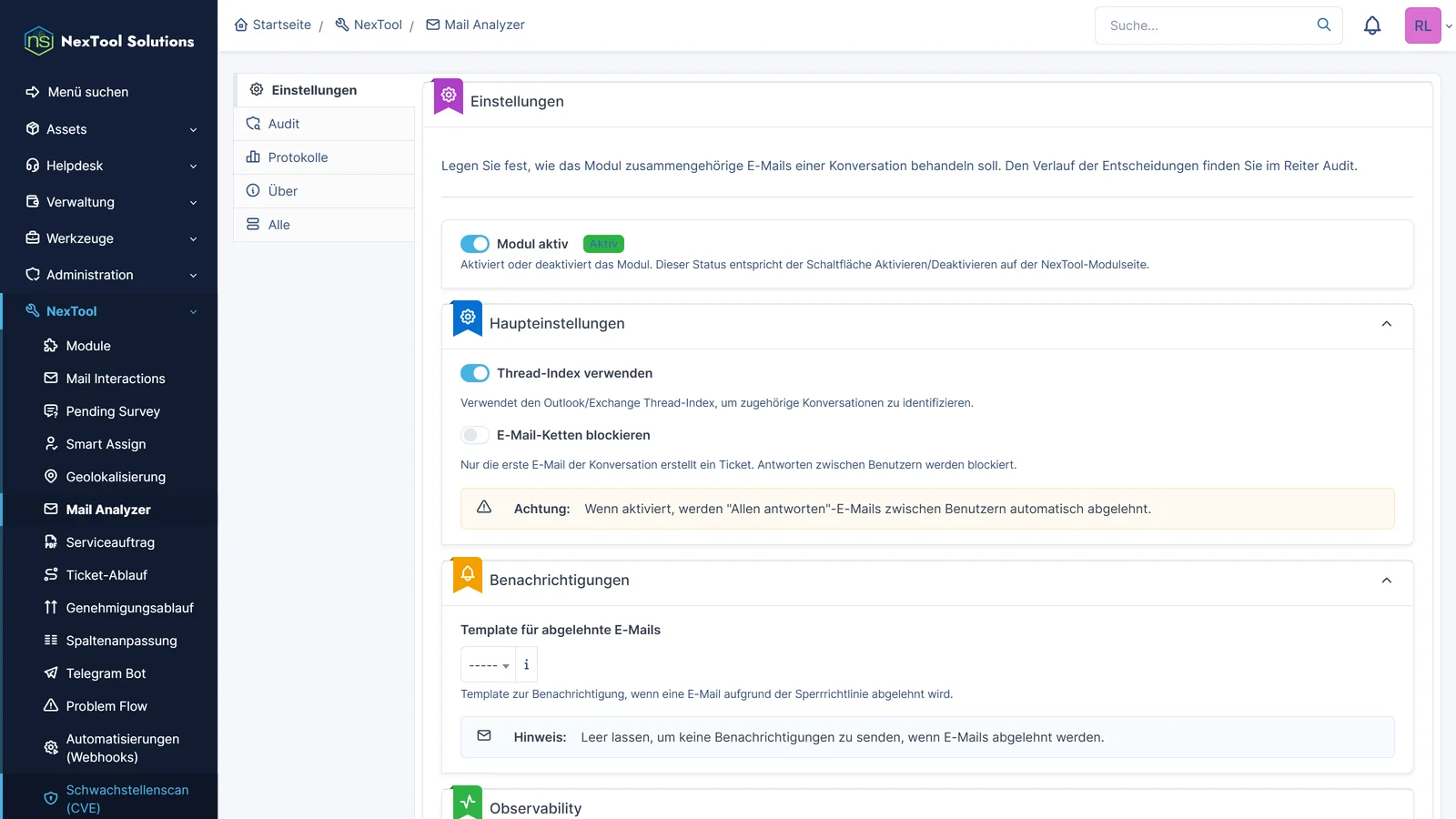Expand the Verwaltung sidebar menu
The image size is (1456, 819).
[x=109, y=202]
